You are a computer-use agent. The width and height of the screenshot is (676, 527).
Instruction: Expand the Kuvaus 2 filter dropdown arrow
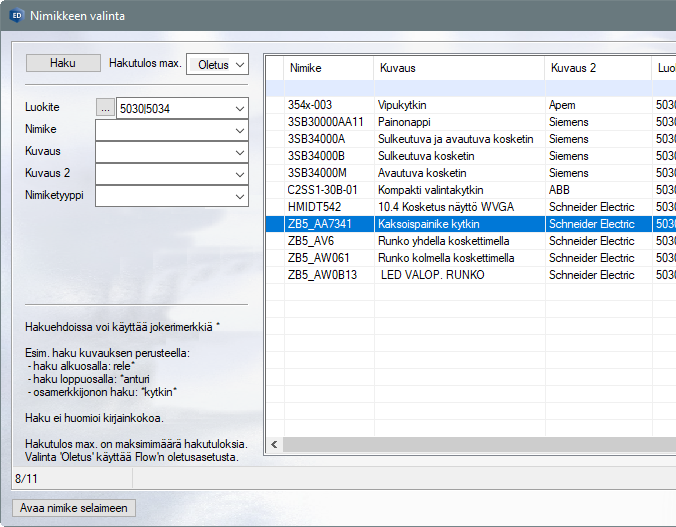pos(239,174)
